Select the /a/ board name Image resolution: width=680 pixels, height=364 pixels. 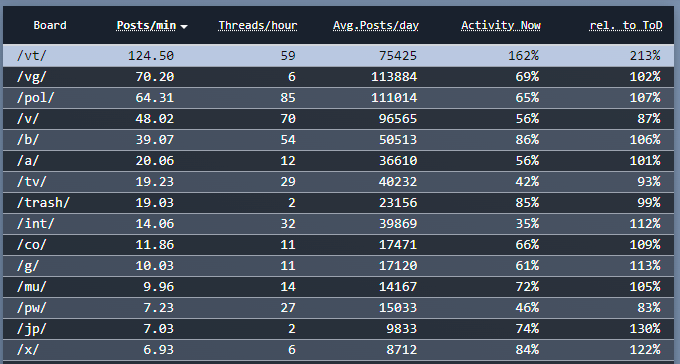tap(28, 161)
